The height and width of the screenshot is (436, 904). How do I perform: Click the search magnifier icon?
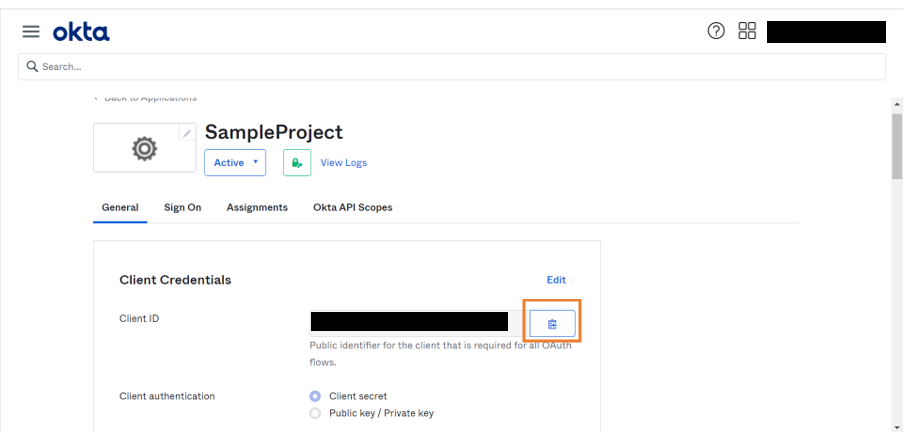tap(32, 67)
